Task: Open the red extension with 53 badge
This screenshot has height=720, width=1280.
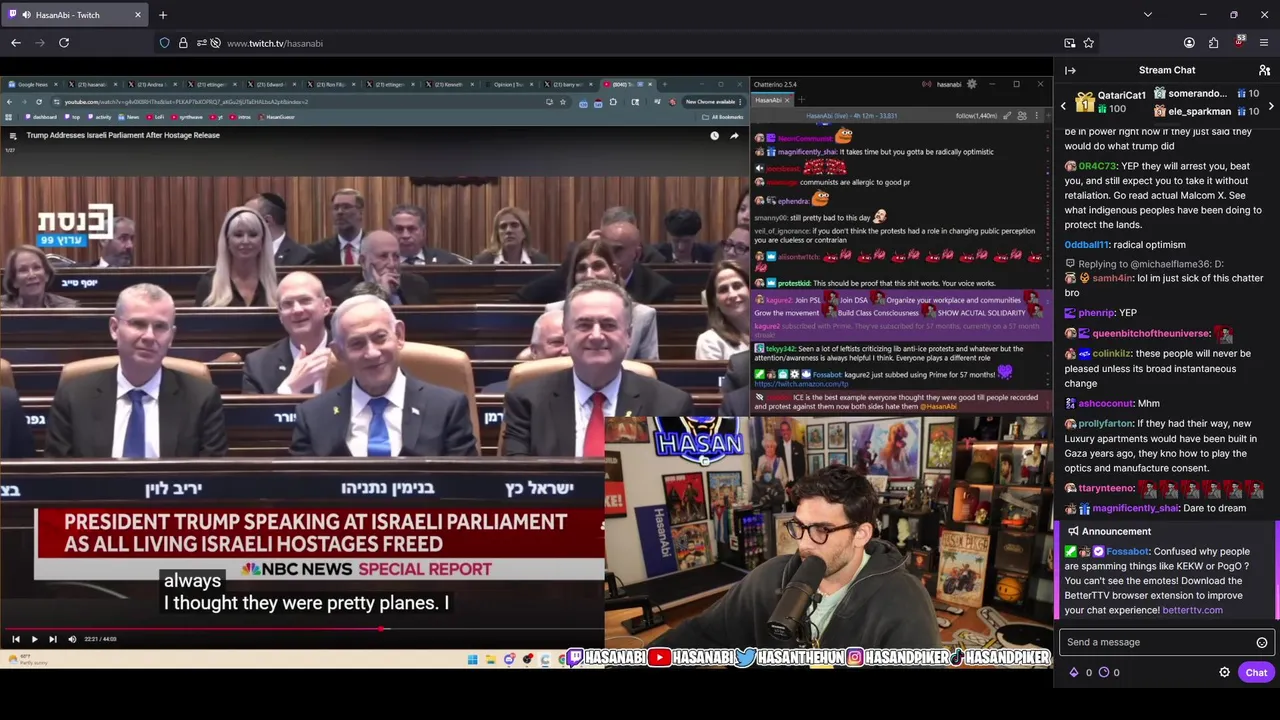Action: click(1240, 42)
